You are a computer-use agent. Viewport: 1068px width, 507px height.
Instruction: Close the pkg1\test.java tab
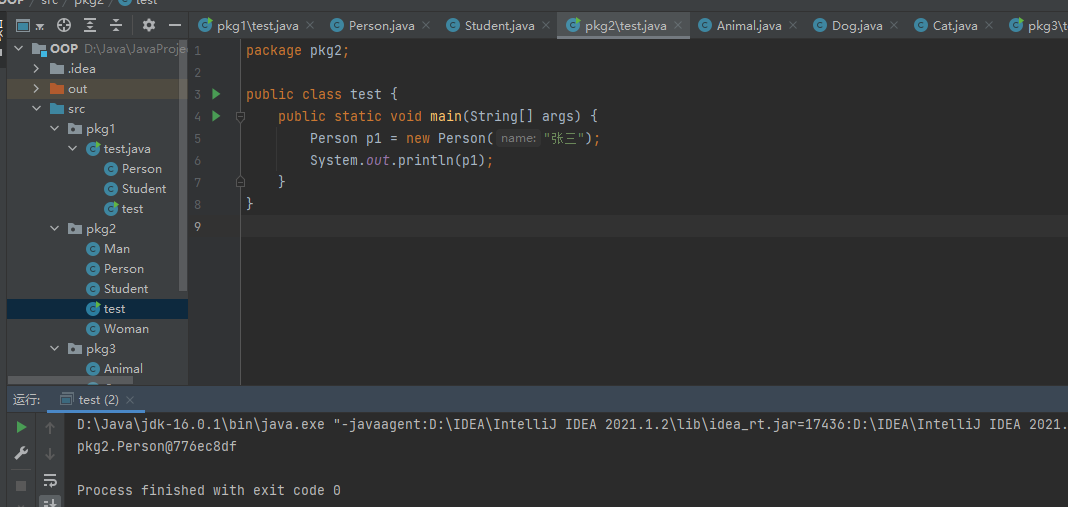pos(310,26)
